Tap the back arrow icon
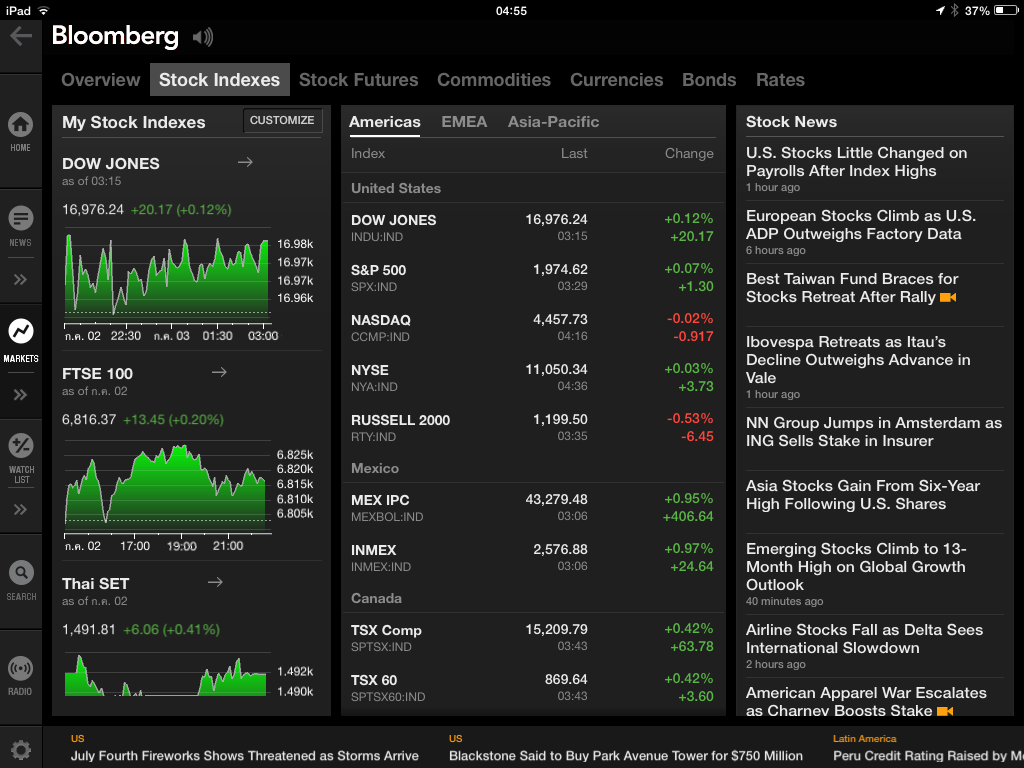This screenshot has height=768, width=1024. pos(21,36)
